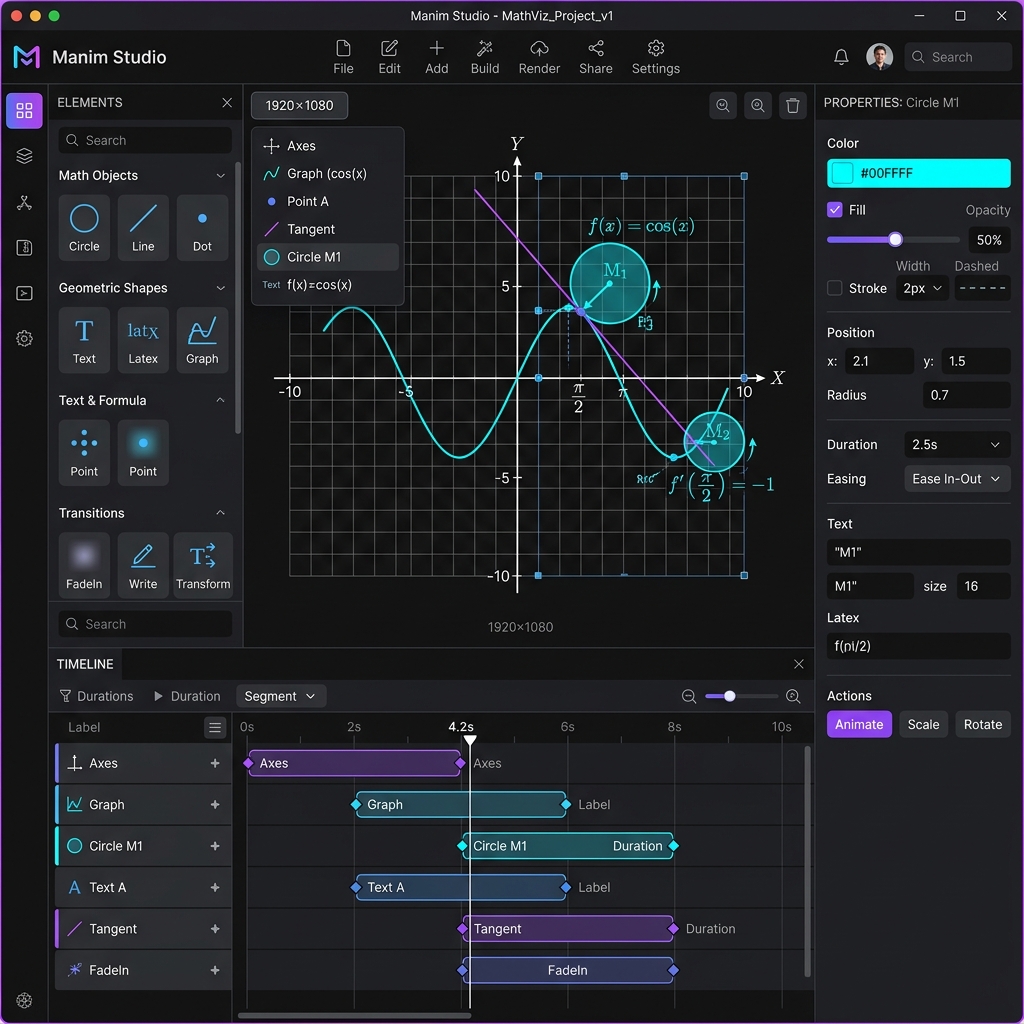
Task: Choose the Transform transition
Action: 203,565
